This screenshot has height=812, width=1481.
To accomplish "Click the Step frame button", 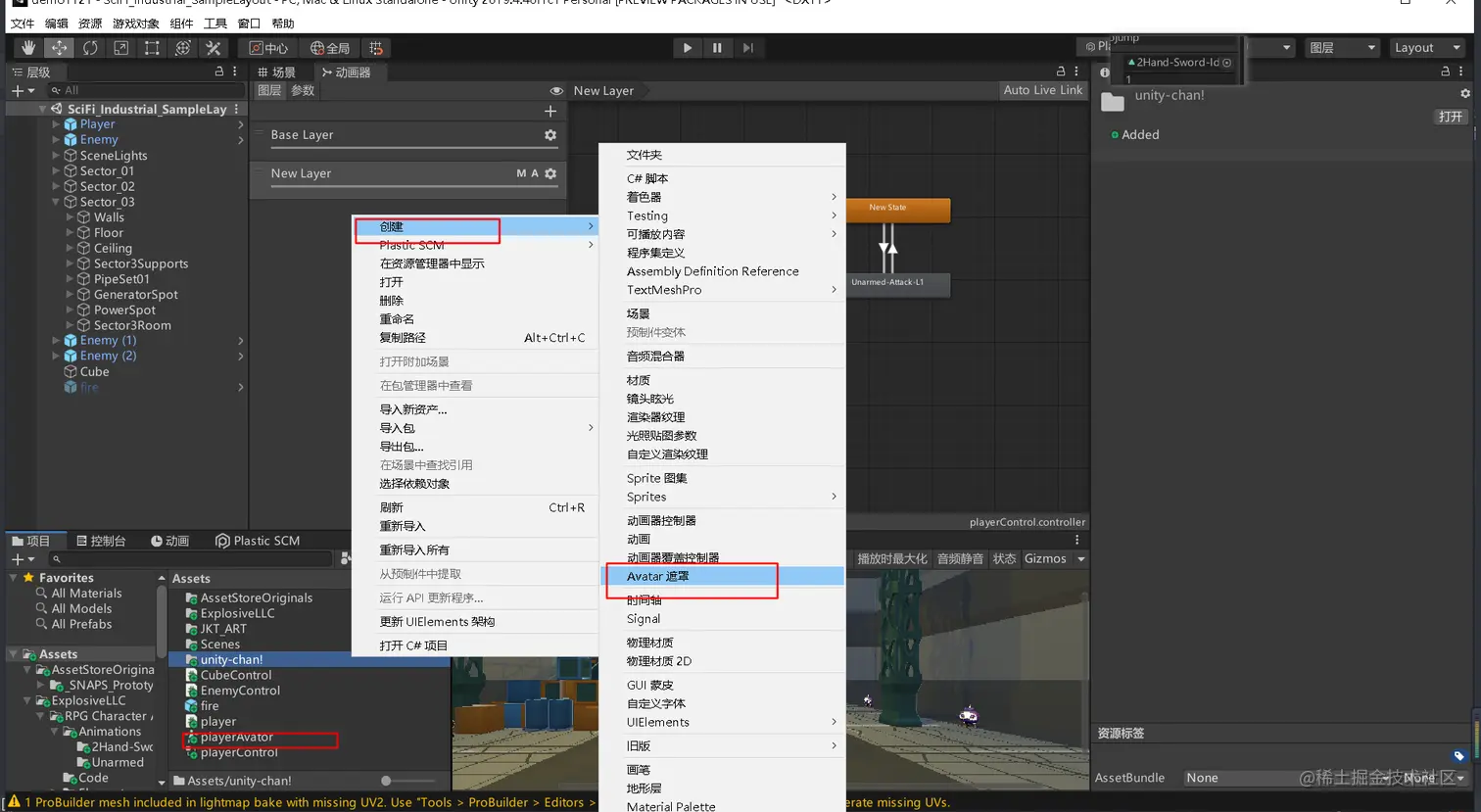I will (747, 48).
